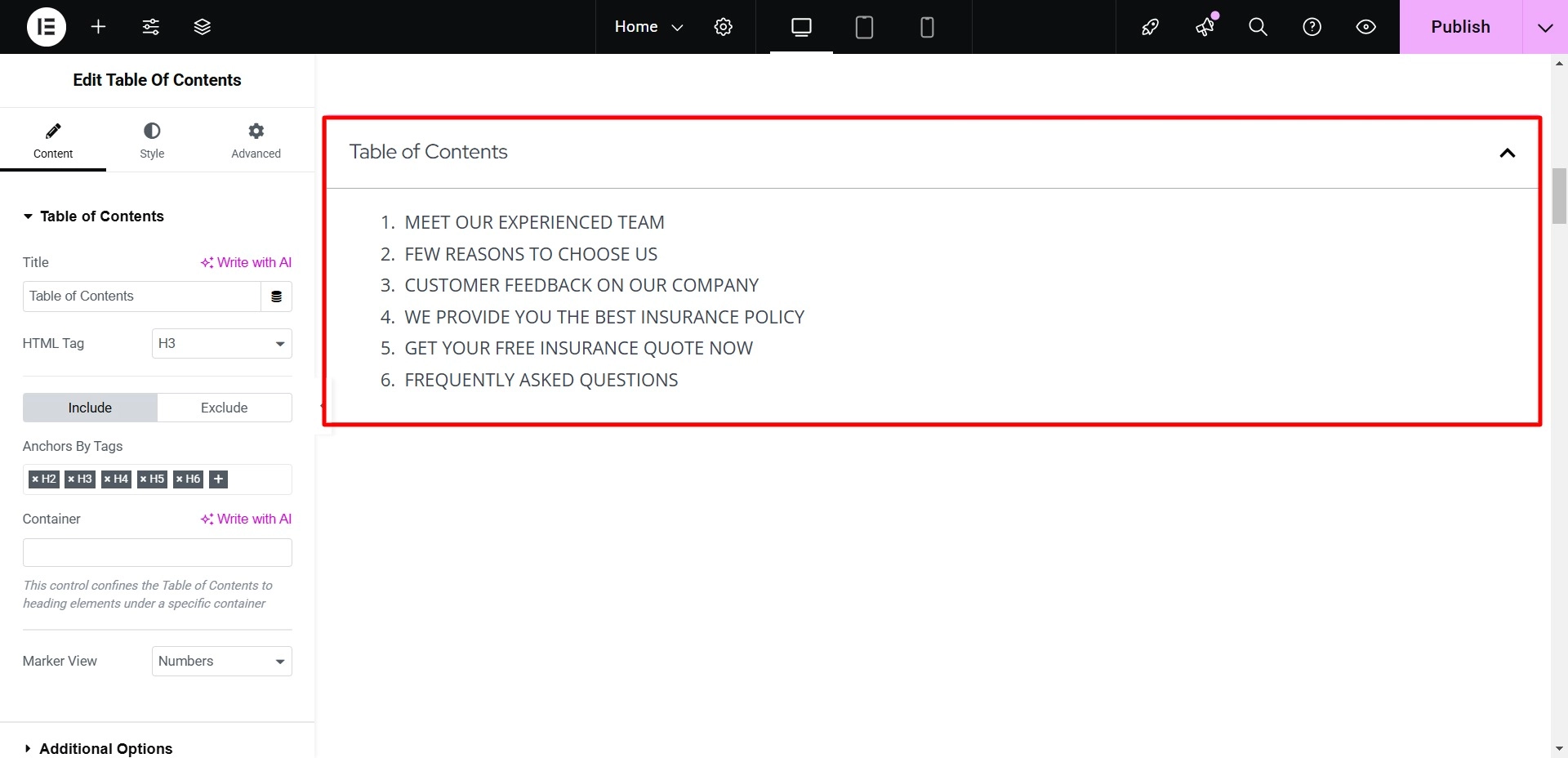Expand the Additional Options section
The image size is (1568, 758).
pos(98,749)
